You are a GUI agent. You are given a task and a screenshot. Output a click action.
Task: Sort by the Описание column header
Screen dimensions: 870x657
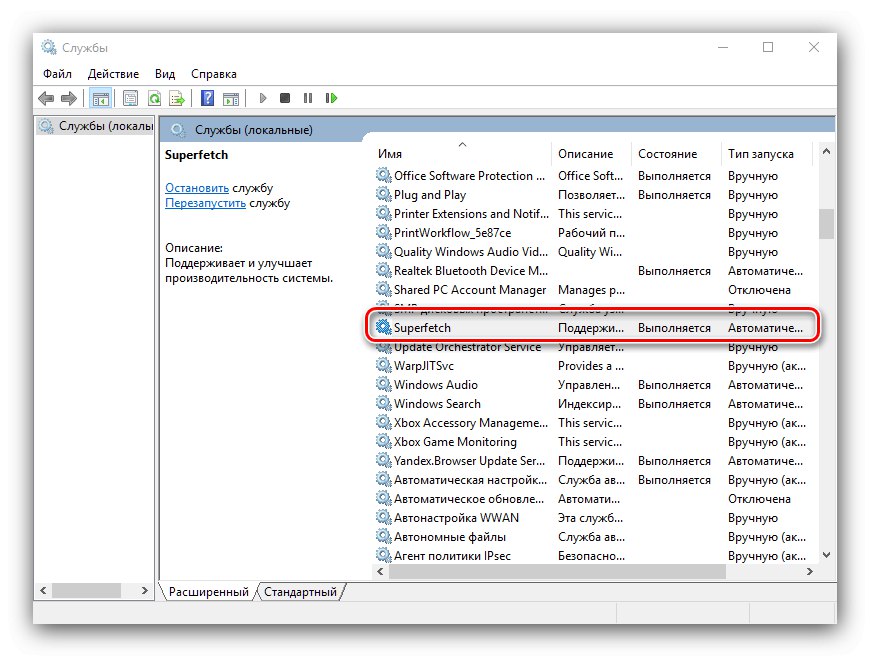[591, 154]
